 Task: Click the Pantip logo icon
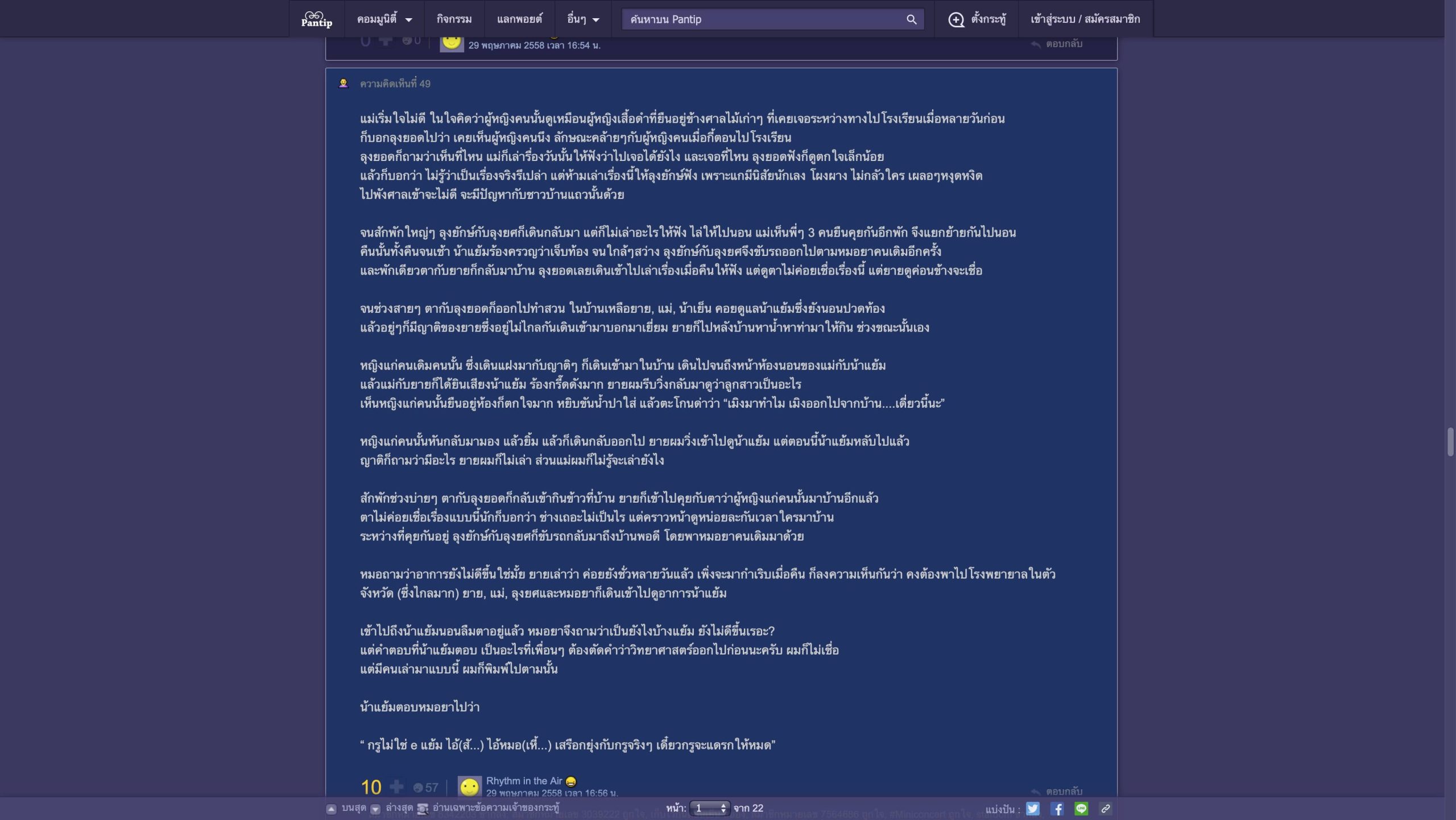click(x=316, y=19)
